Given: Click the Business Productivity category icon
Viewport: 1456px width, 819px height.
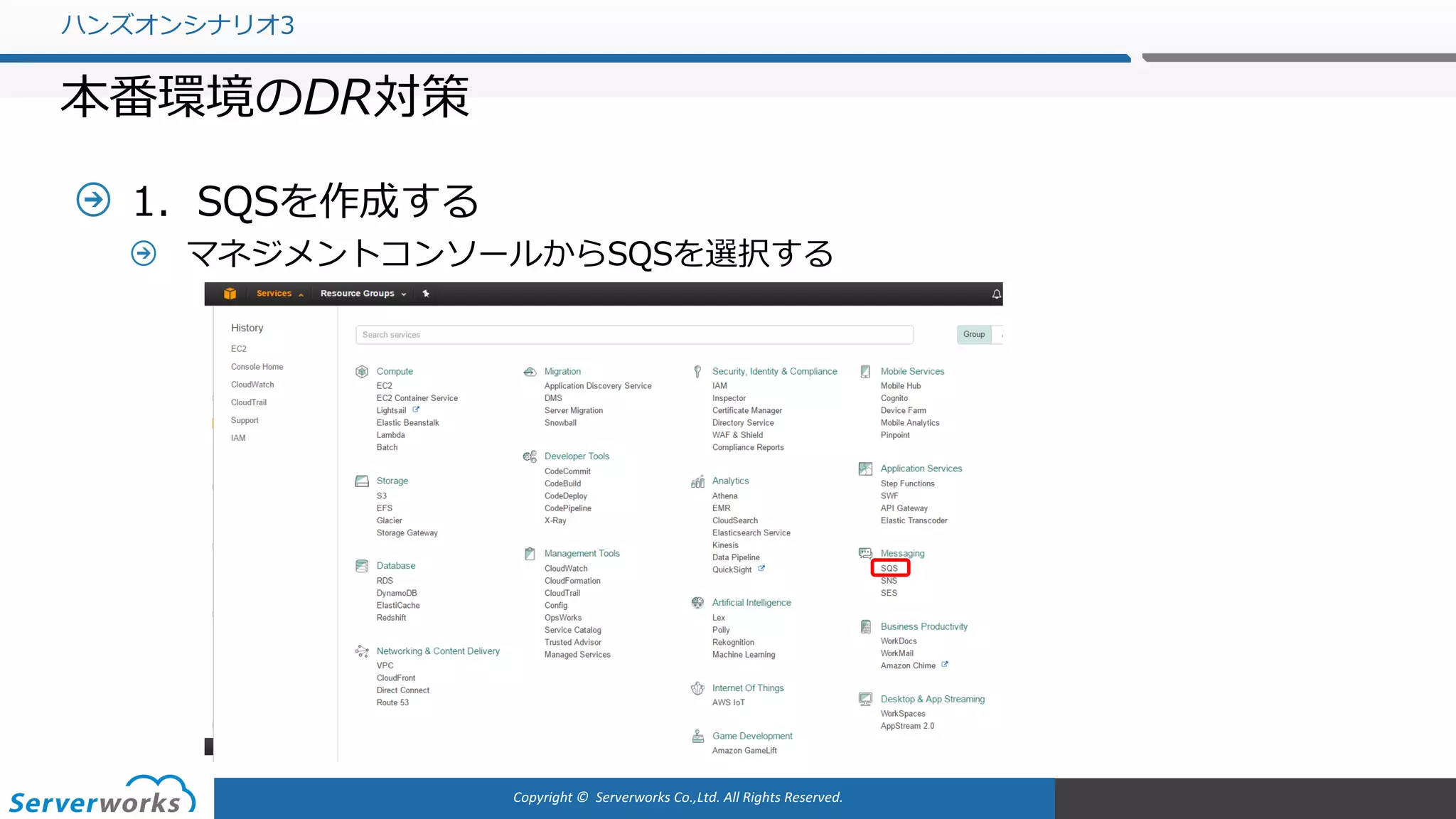Looking at the screenshot, I should click(865, 626).
